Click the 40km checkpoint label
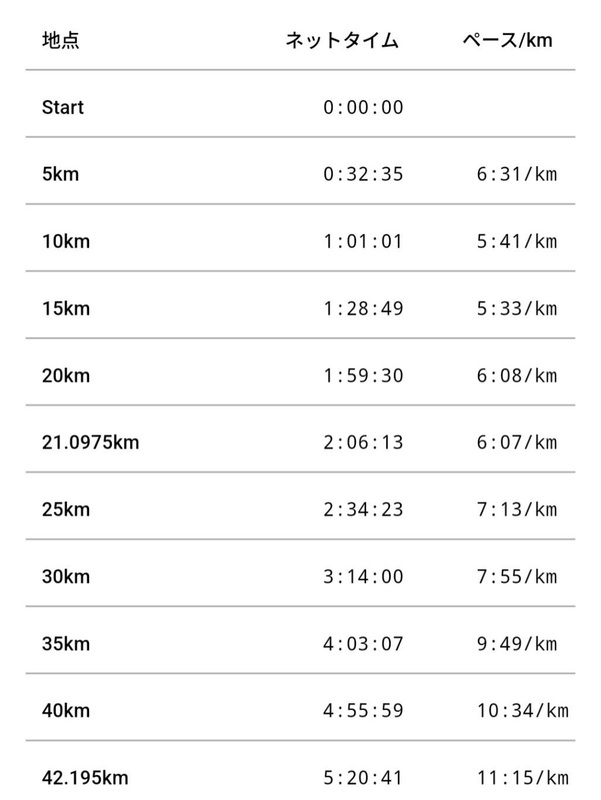This screenshot has height=800, width=601. point(66,710)
